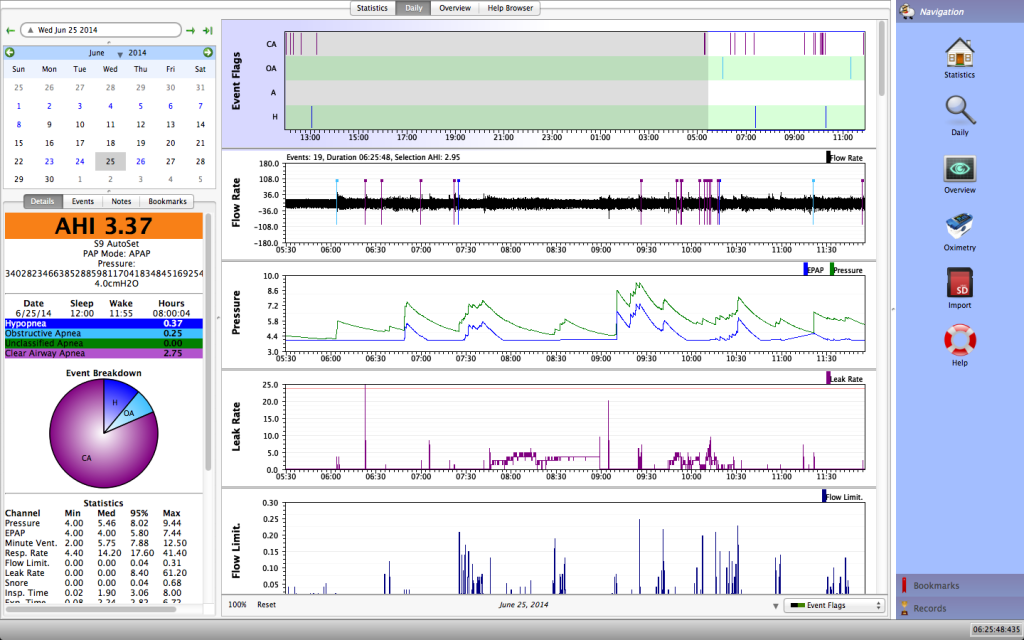1024x640 pixels.
Task: Open the Event Flags graph dropdown
Action: [x=834, y=605]
